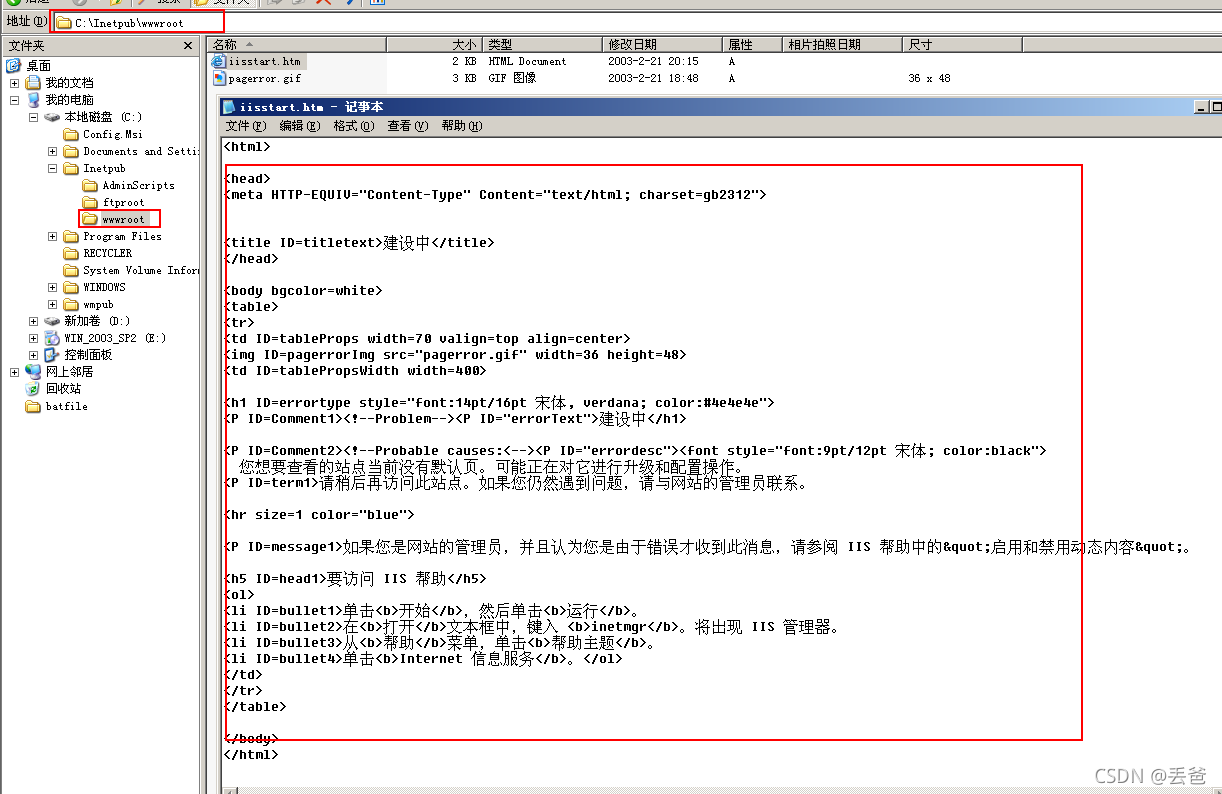This screenshot has height=794, width=1222.
Task: Click the "HTML Document" type cell
Action: [x=527, y=61]
